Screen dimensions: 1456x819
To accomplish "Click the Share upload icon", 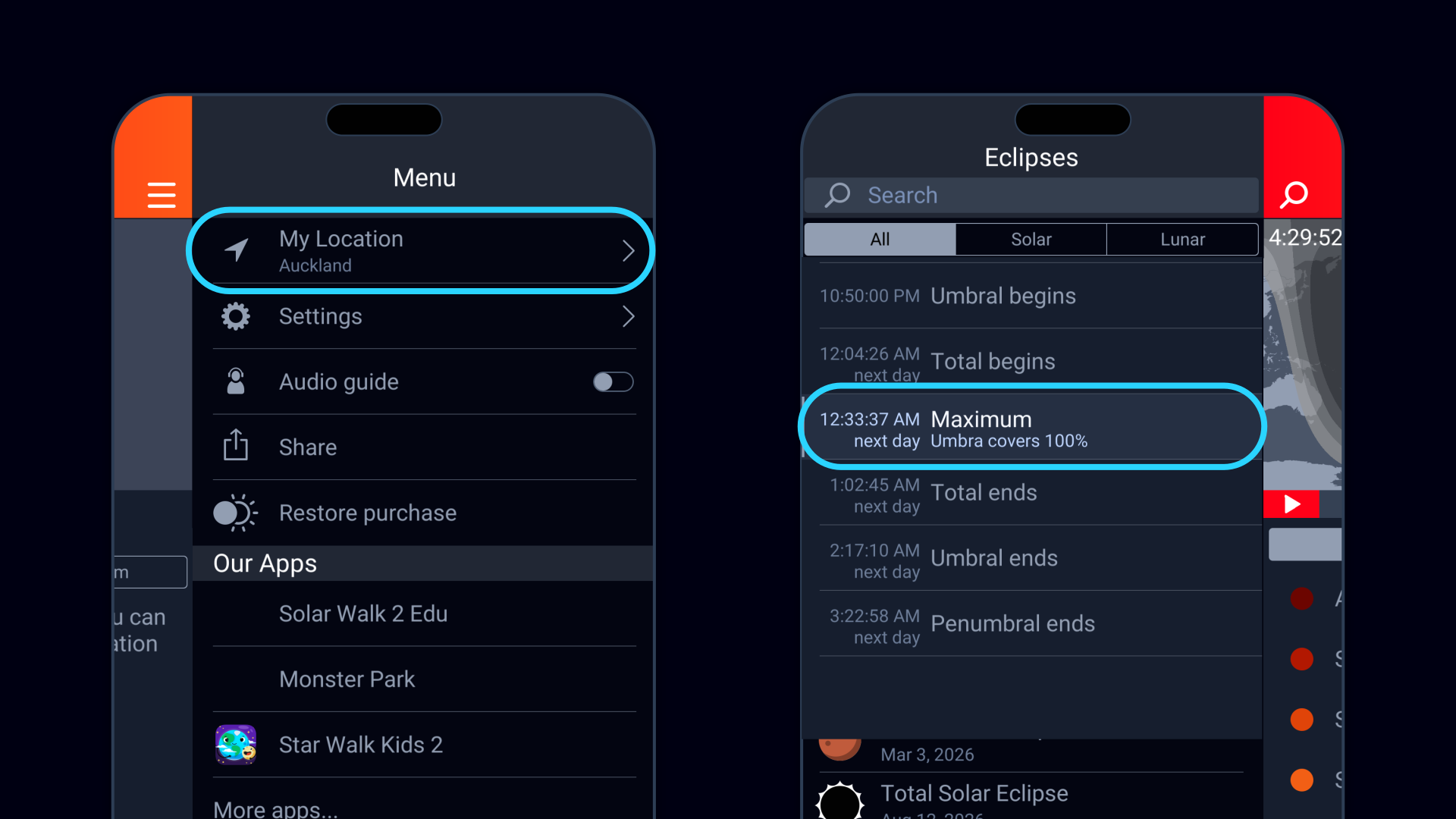I will click(236, 446).
